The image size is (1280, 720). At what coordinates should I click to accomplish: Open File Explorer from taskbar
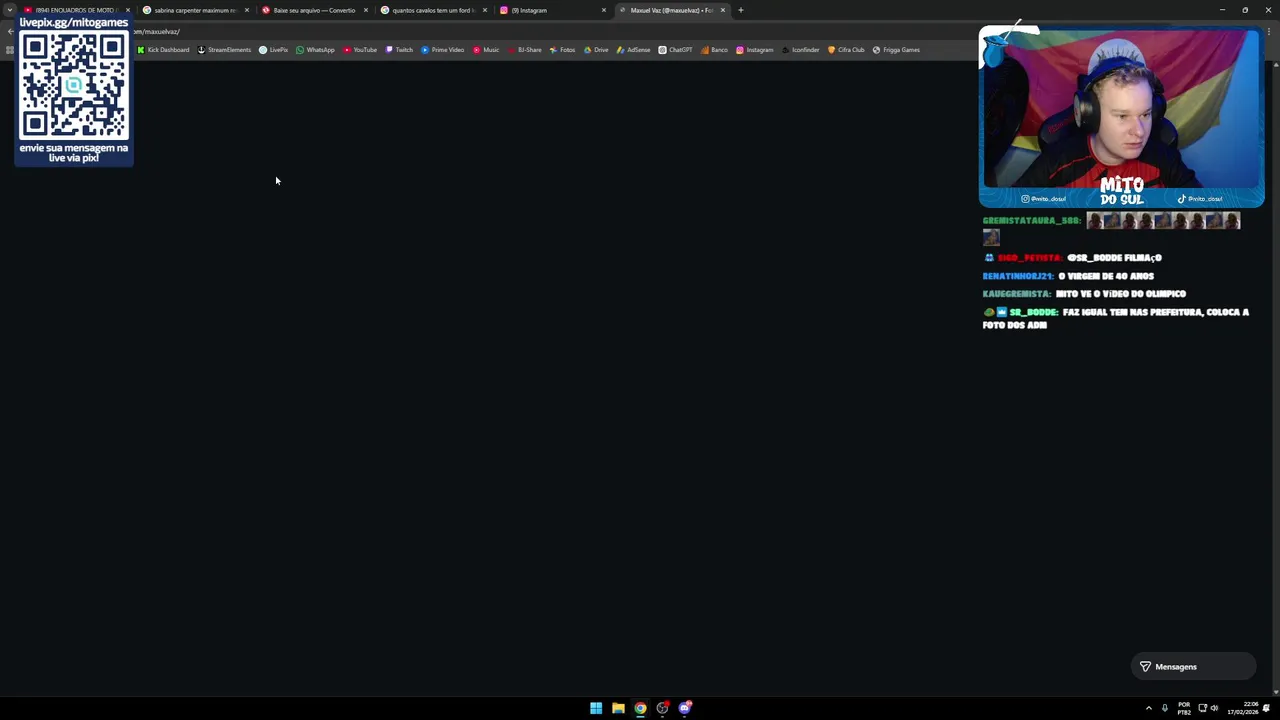click(618, 708)
